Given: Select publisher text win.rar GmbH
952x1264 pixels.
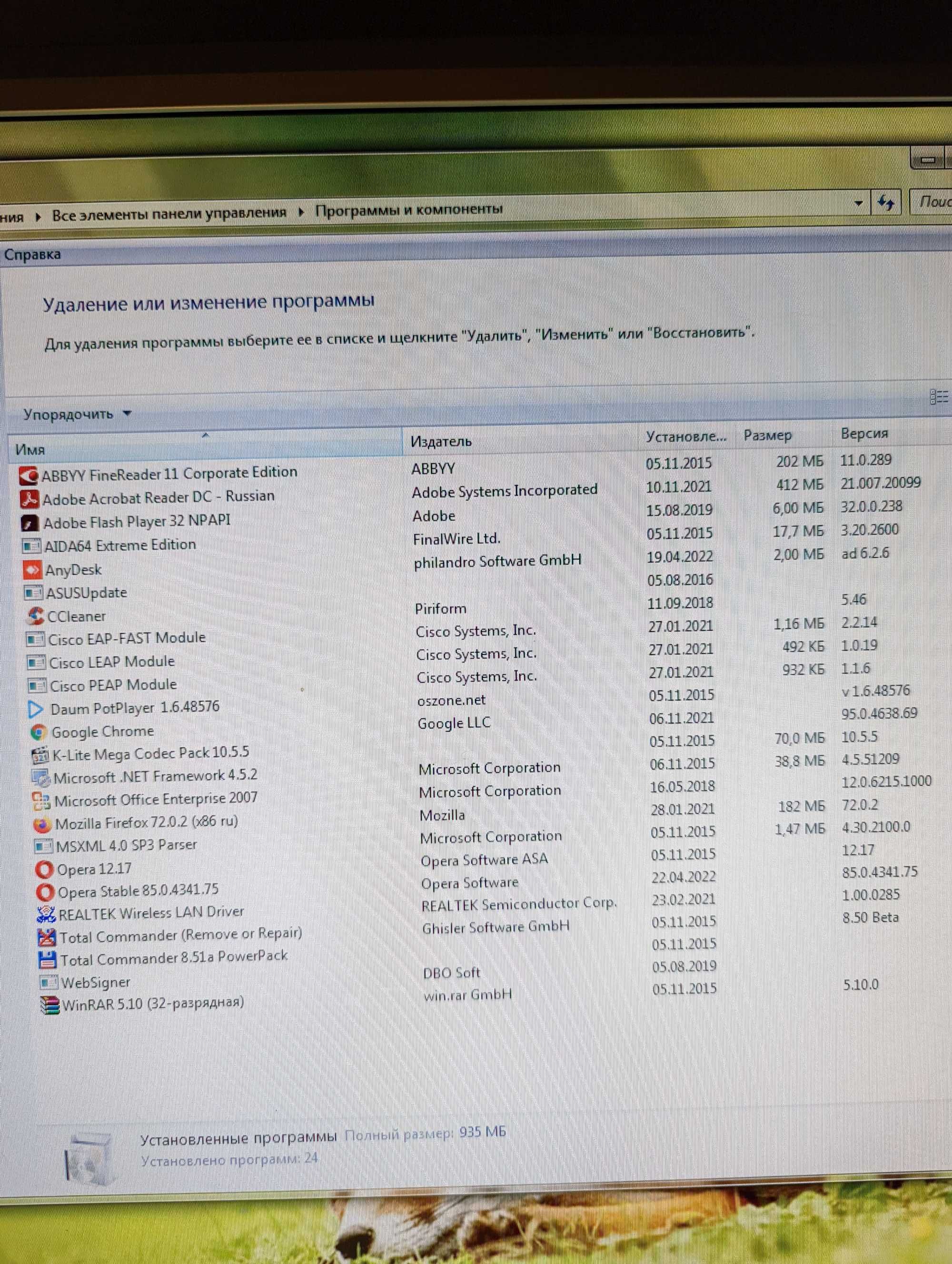Looking at the screenshot, I should click(467, 995).
